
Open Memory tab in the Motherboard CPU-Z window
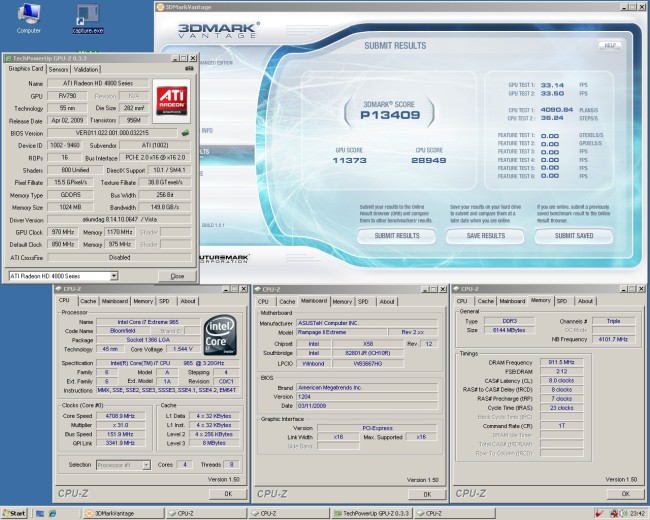coord(342,301)
